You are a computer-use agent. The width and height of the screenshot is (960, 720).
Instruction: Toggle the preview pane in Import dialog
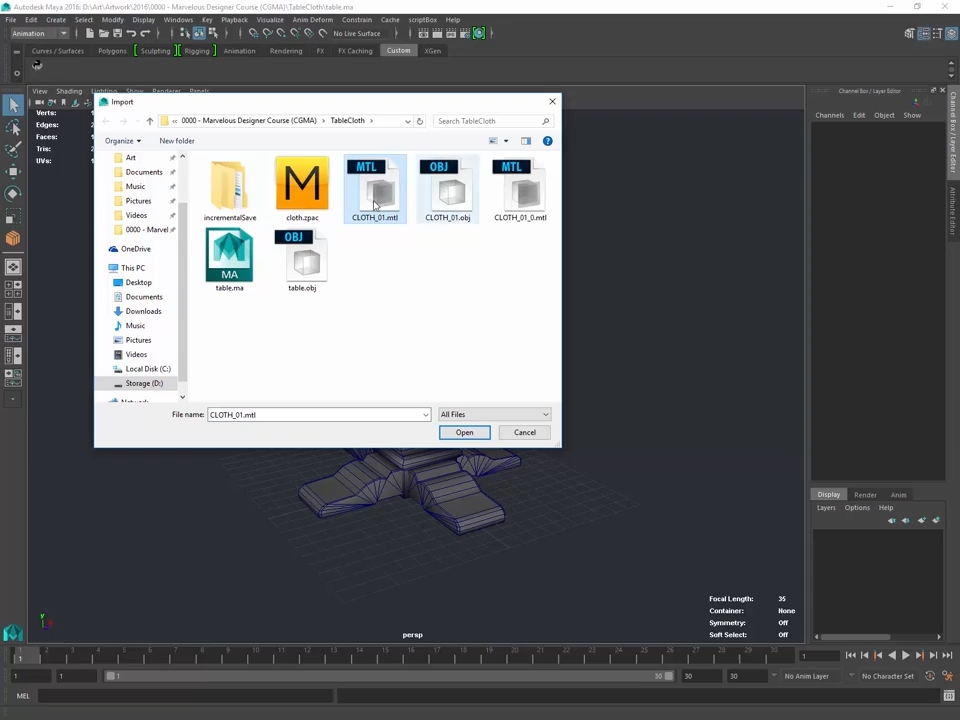[x=525, y=141]
